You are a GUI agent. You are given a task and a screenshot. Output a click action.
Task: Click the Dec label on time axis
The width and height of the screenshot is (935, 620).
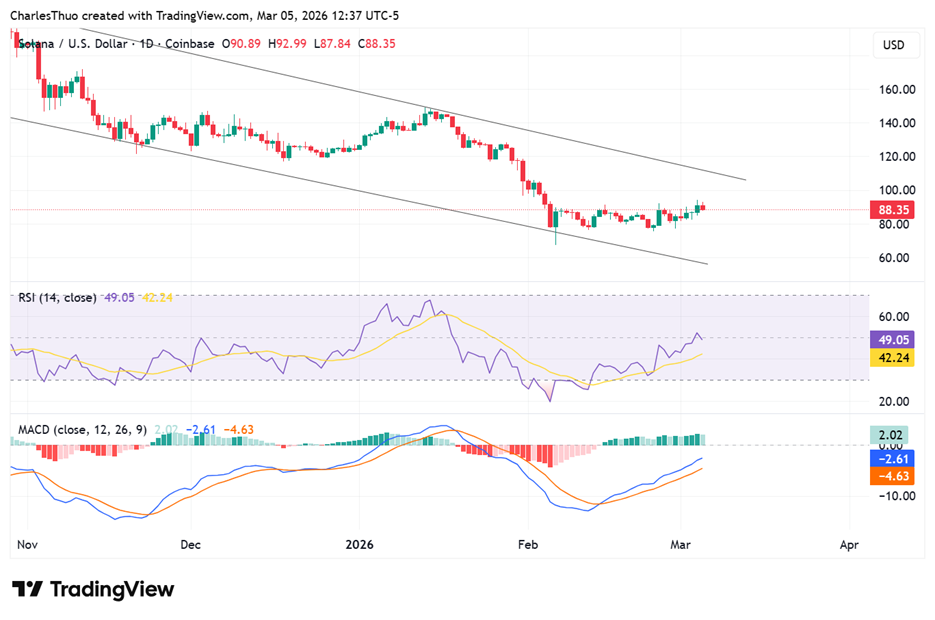pyautogui.click(x=191, y=545)
